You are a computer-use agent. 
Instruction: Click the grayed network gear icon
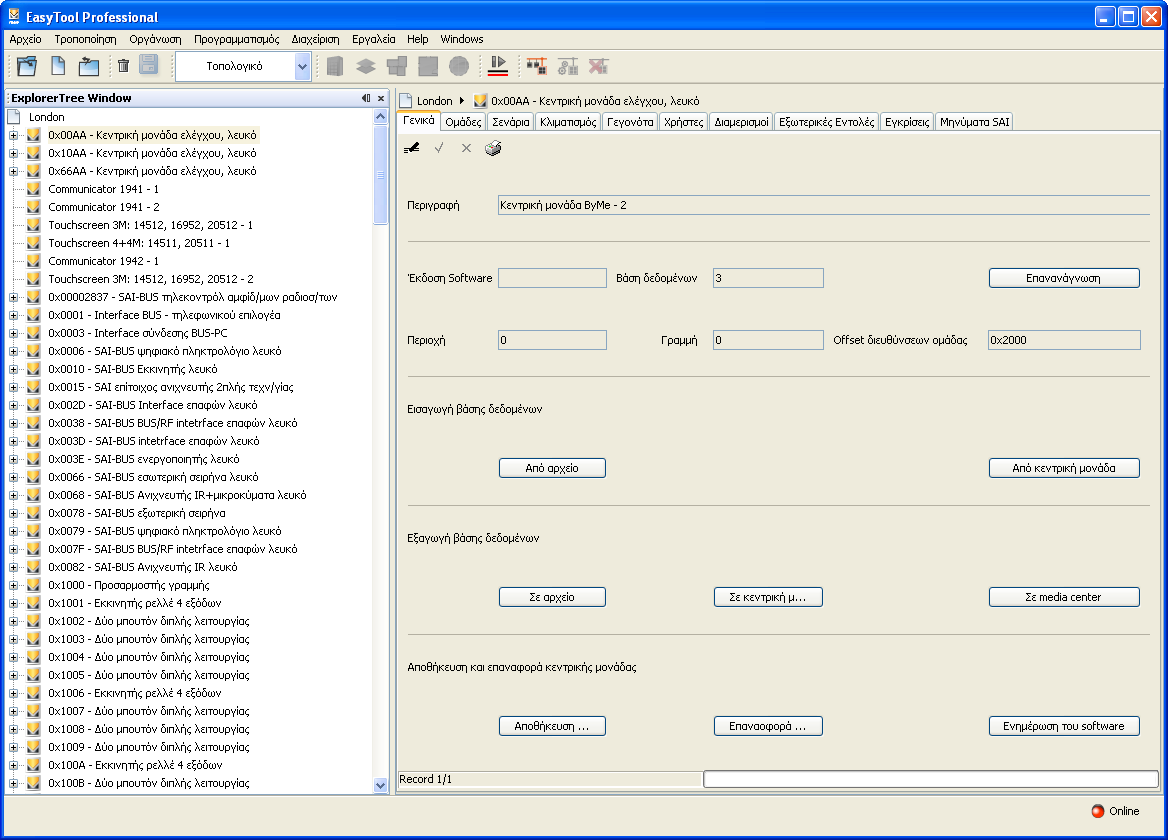[568, 66]
